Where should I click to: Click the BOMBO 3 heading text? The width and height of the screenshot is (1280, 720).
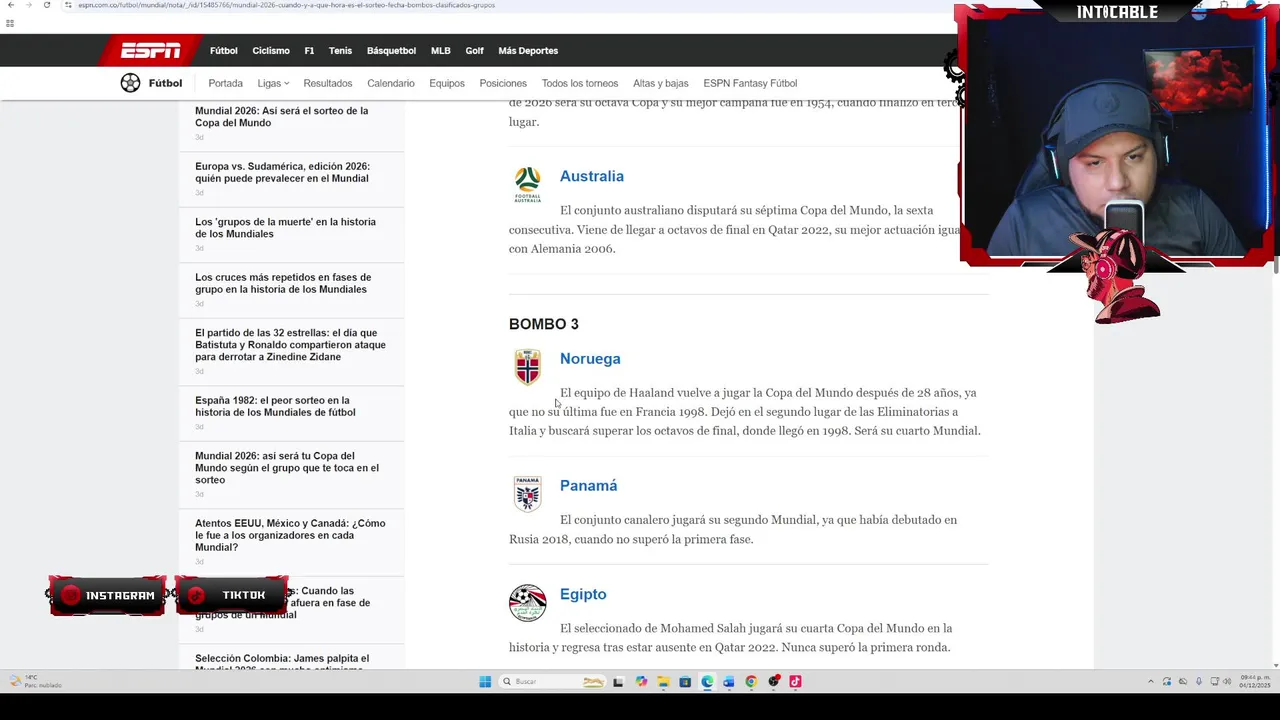[x=544, y=324]
